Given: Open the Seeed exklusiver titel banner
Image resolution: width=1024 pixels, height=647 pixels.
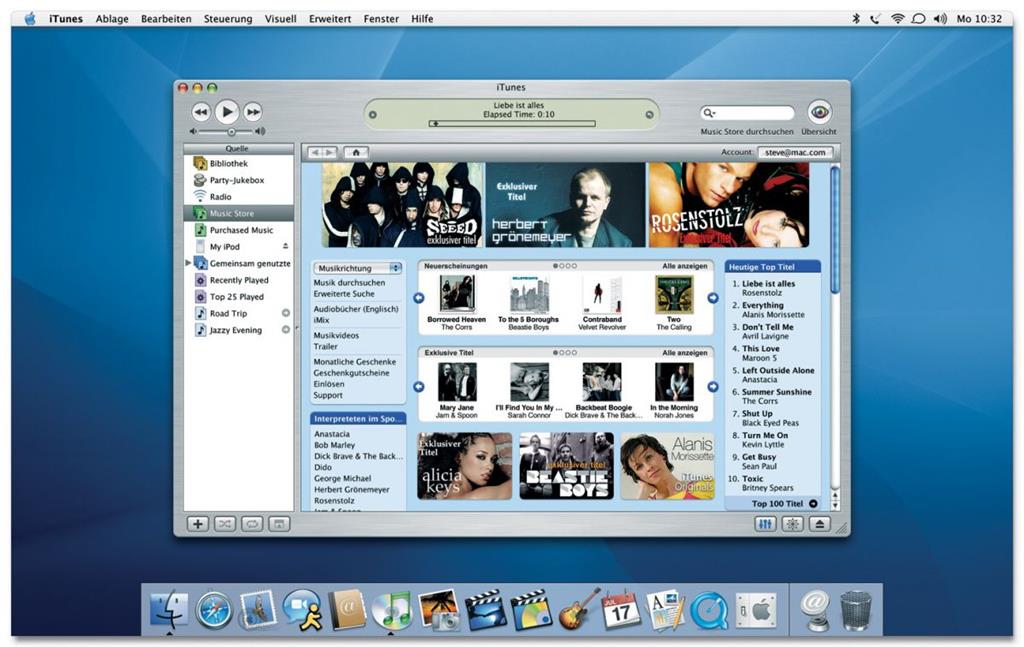Looking at the screenshot, I should tap(403, 205).
